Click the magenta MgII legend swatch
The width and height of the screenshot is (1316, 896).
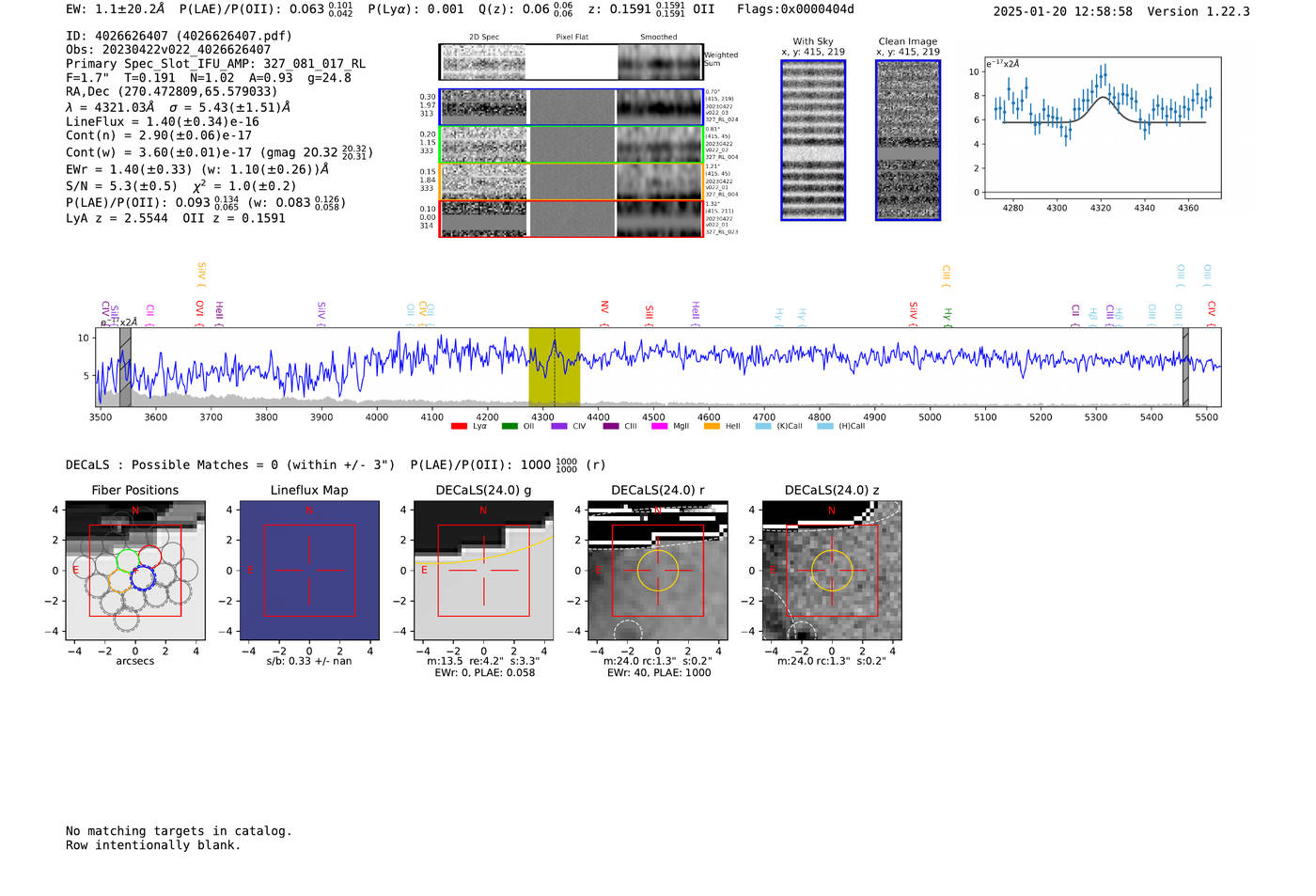coord(660,426)
